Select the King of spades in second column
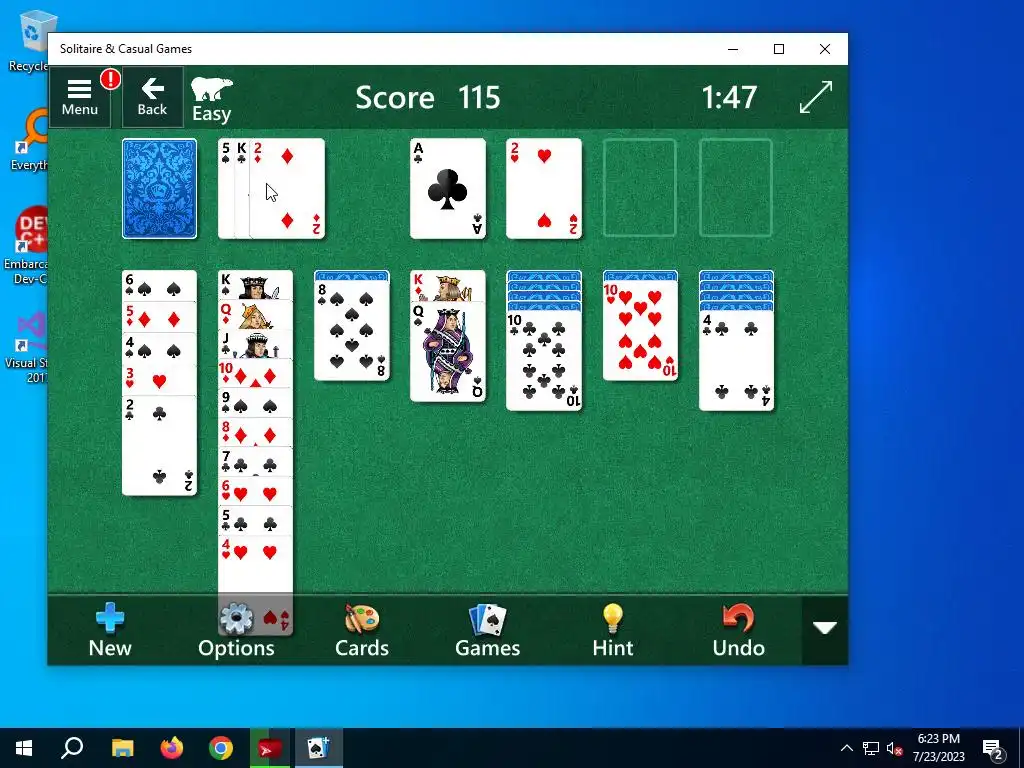The image size is (1024, 768). [x=255, y=285]
